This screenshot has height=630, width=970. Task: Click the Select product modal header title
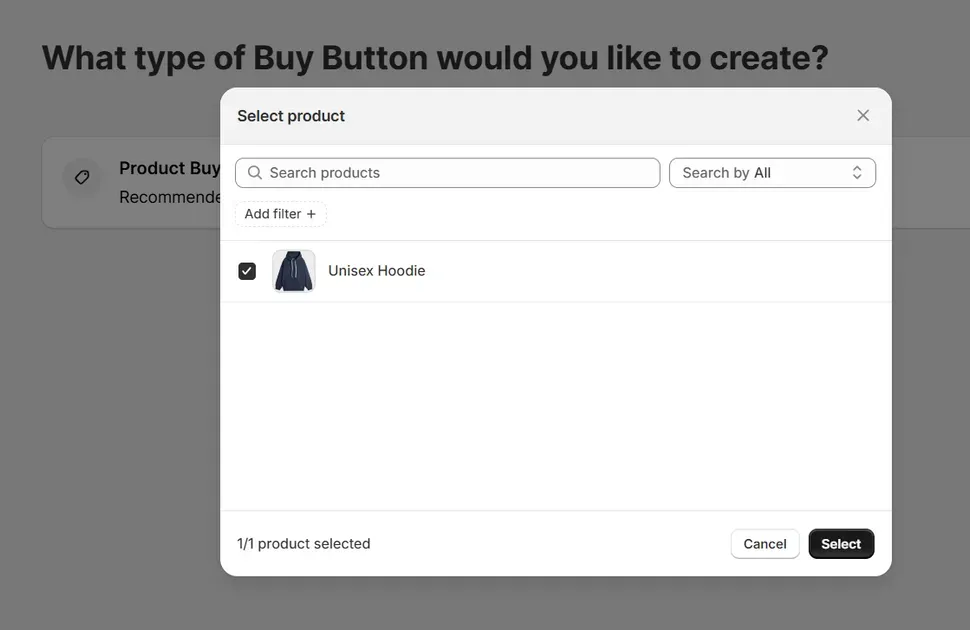[290, 115]
